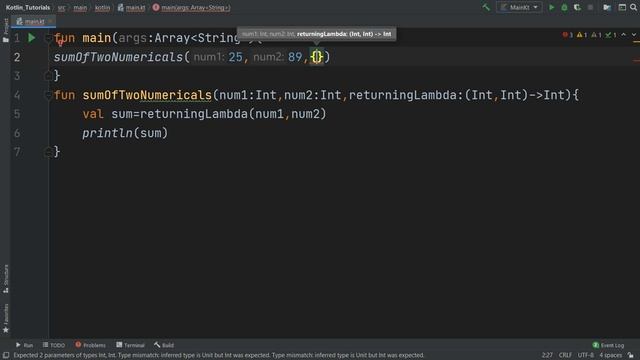
Task: Click the 2:27 line column indicator
Action: tap(547, 355)
